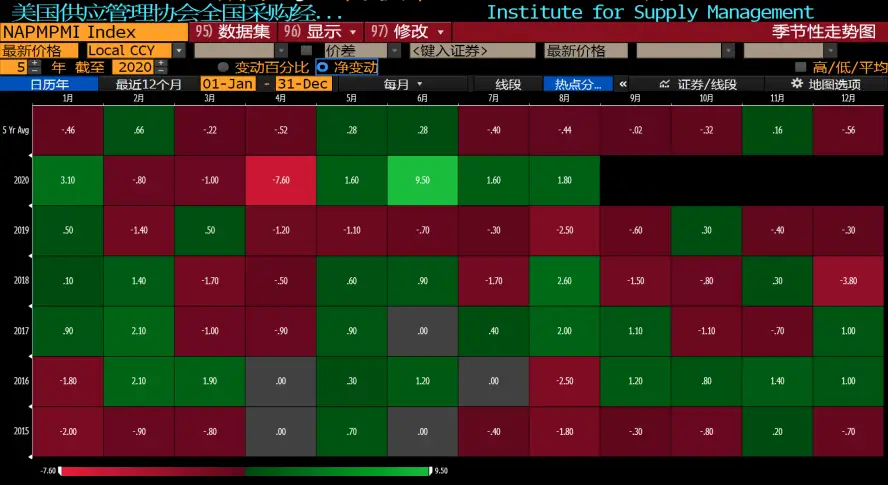The width and height of the screenshot is (888, 486).
Task: Click the 季节性走势图 title text
Action: click(x=823, y=32)
